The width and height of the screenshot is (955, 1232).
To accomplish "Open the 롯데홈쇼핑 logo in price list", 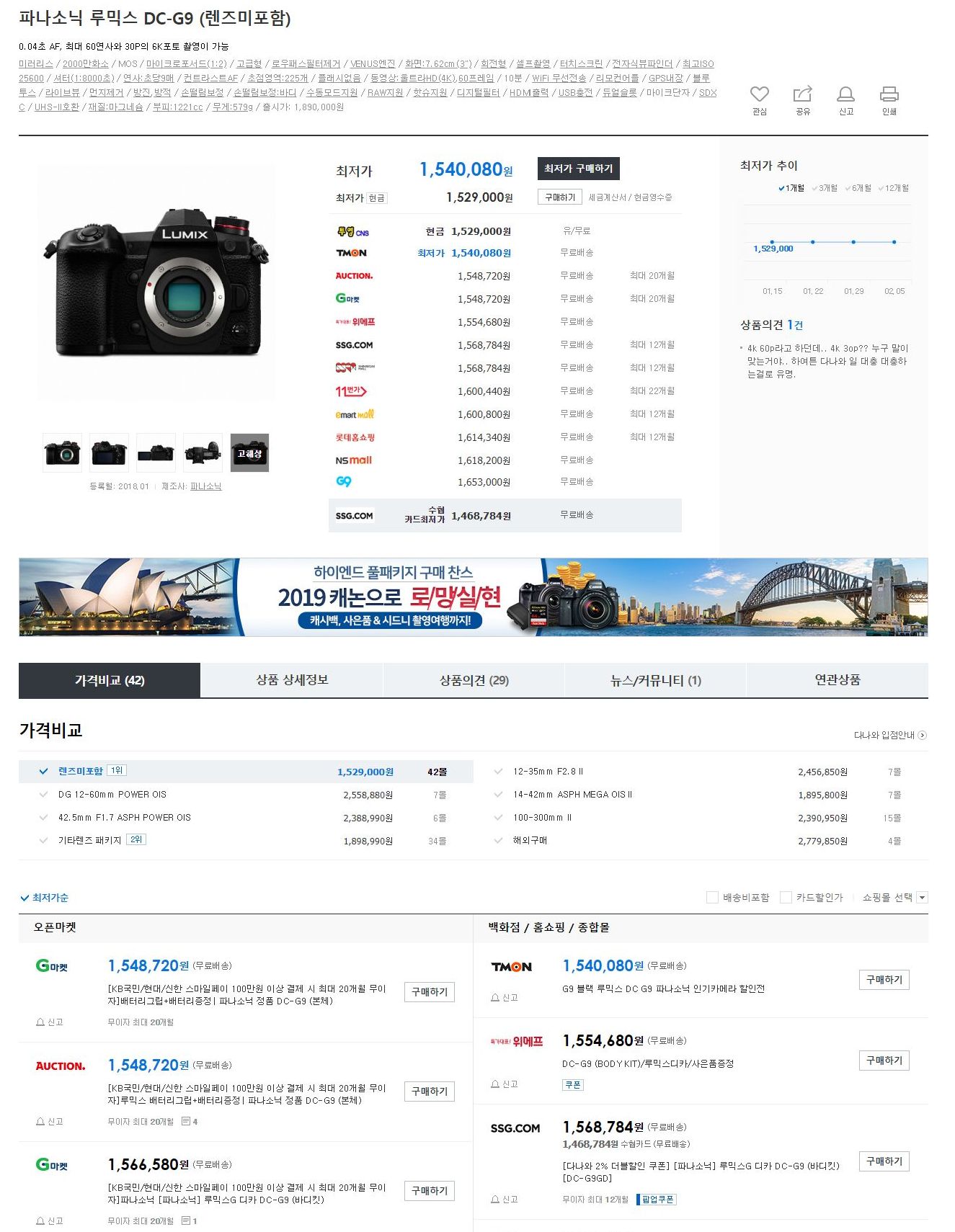I will coord(355,437).
